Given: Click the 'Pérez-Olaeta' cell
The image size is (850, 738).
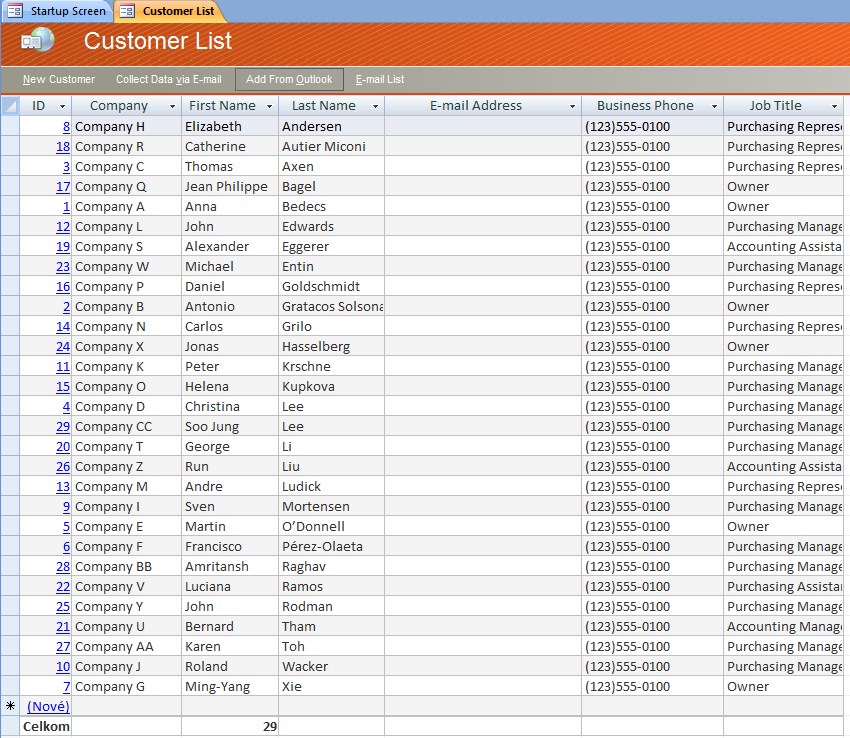Looking at the screenshot, I should [332, 547].
